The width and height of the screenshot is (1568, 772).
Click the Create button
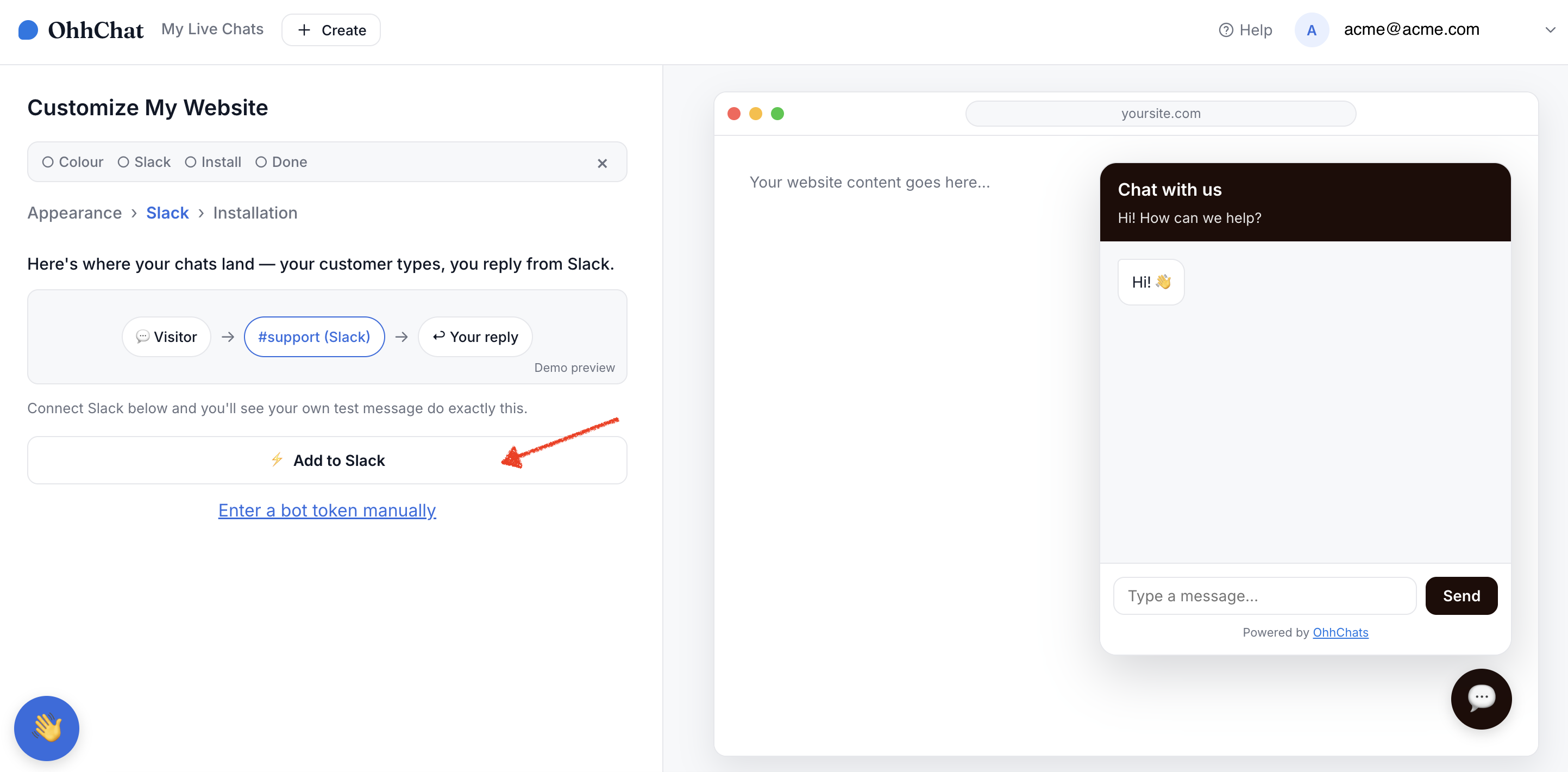click(331, 30)
